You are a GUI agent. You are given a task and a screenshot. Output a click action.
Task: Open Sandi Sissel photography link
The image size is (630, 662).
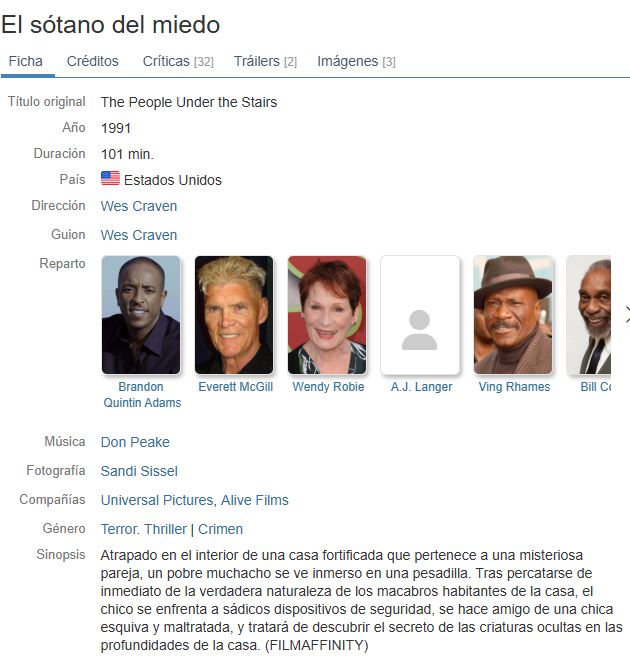click(x=139, y=471)
